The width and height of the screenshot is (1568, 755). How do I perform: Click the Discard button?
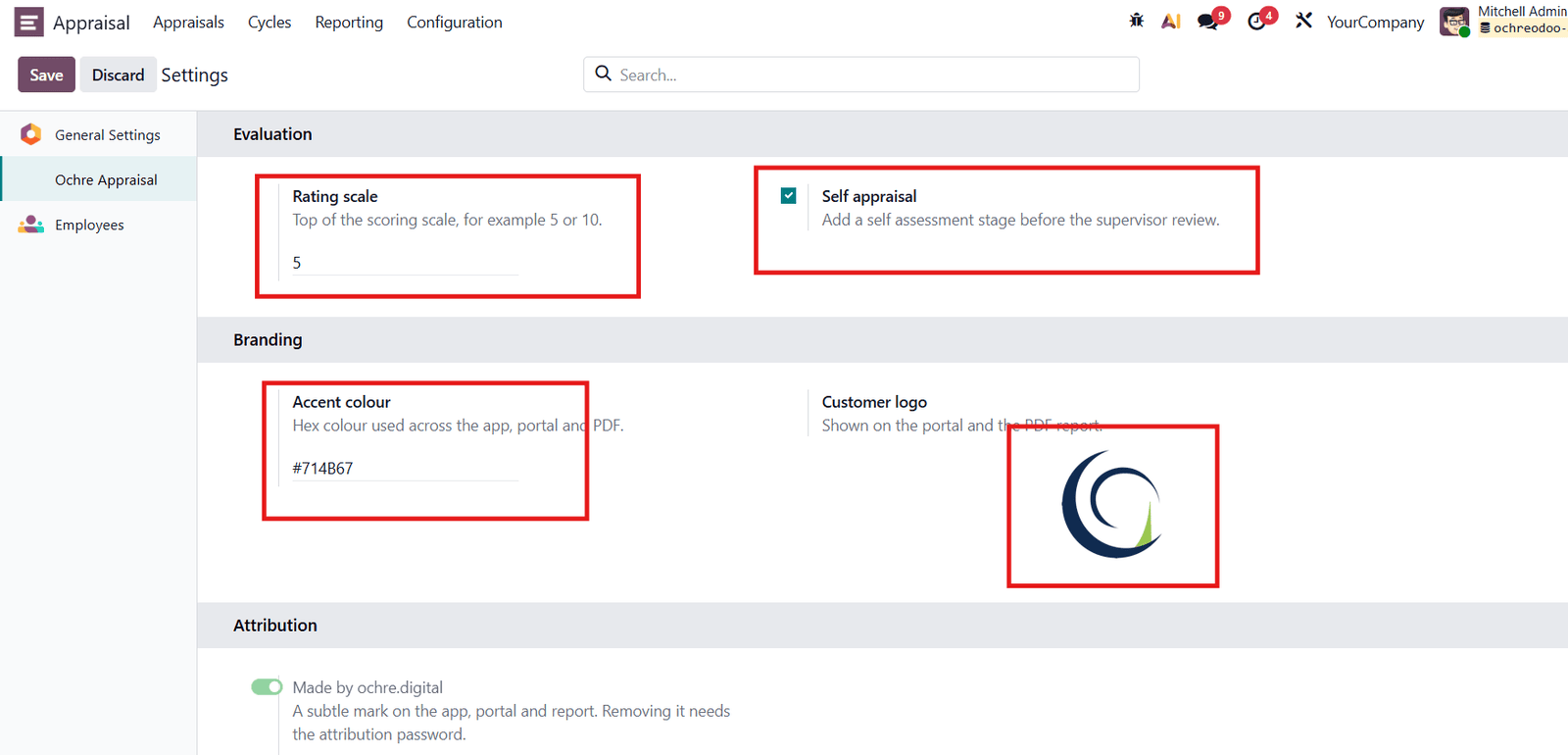point(118,75)
